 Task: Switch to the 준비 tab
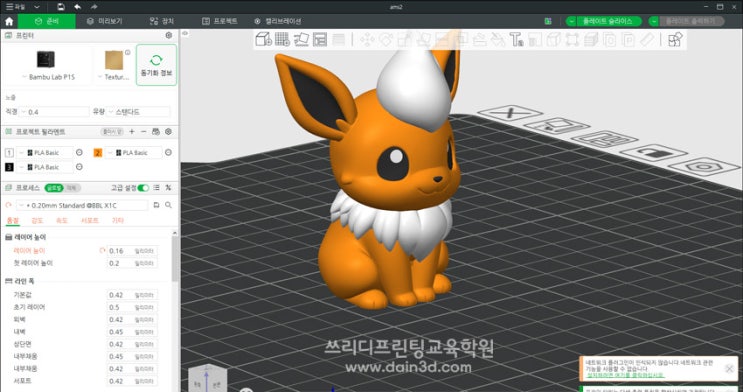(47, 21)
